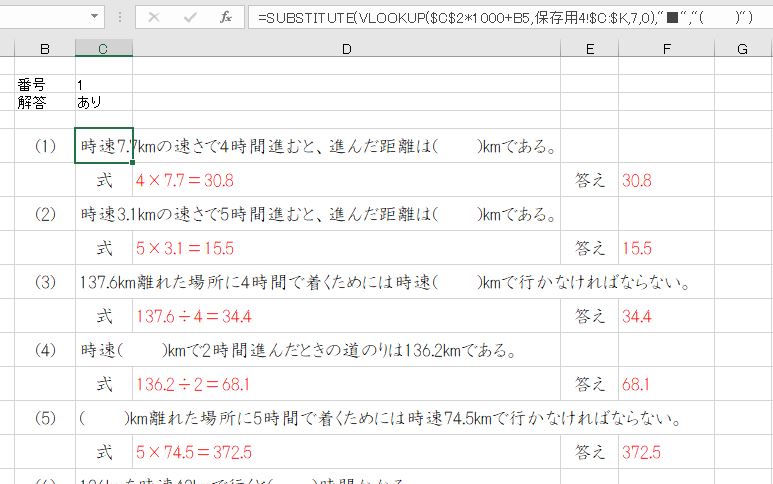773x484 pixels.
Task: Click the (2) question number cell
Action: pyautogui.click(x=45, y=214)
